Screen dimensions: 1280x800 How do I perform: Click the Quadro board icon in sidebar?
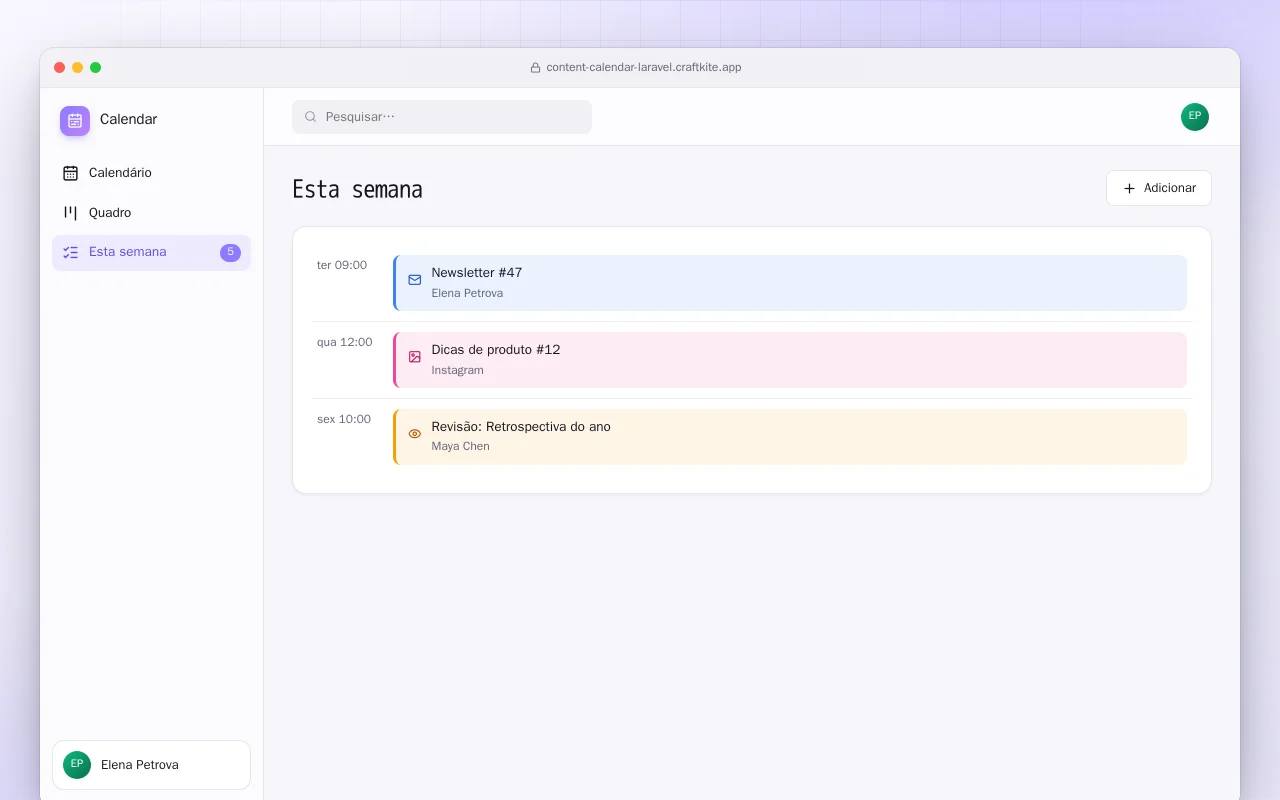pyautogui.click(x=70, y=213)
